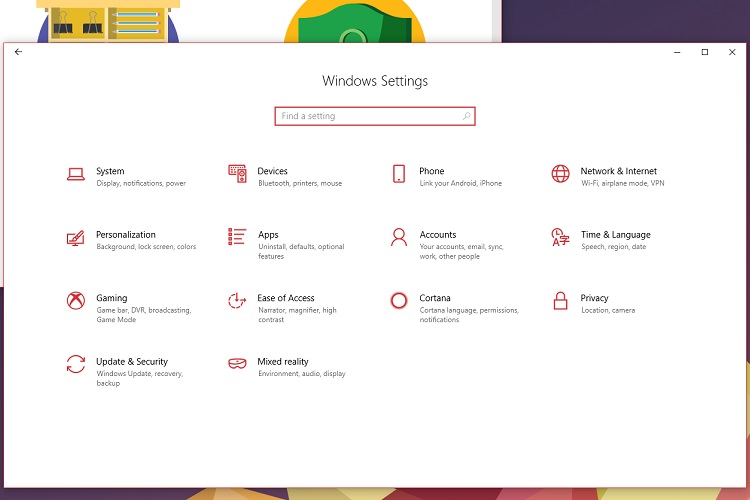Select the Cortana category label
The width and height of the screenshot is (750, 500).
click(435, 298)
